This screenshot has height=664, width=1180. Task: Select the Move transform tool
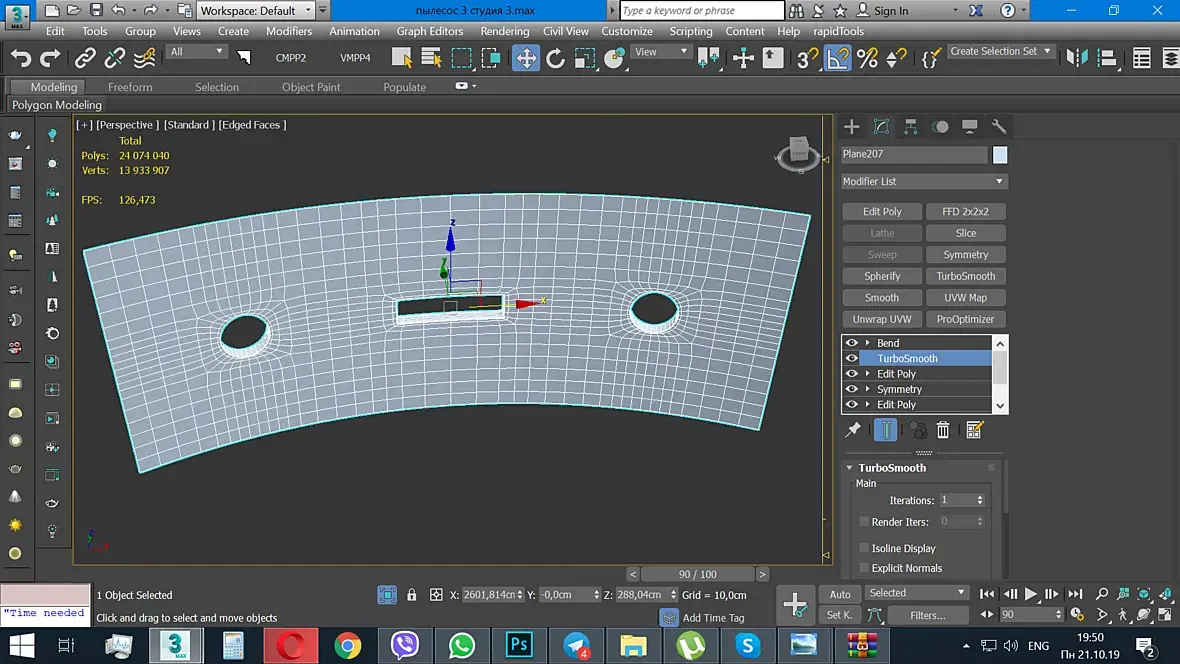(526, 58)
